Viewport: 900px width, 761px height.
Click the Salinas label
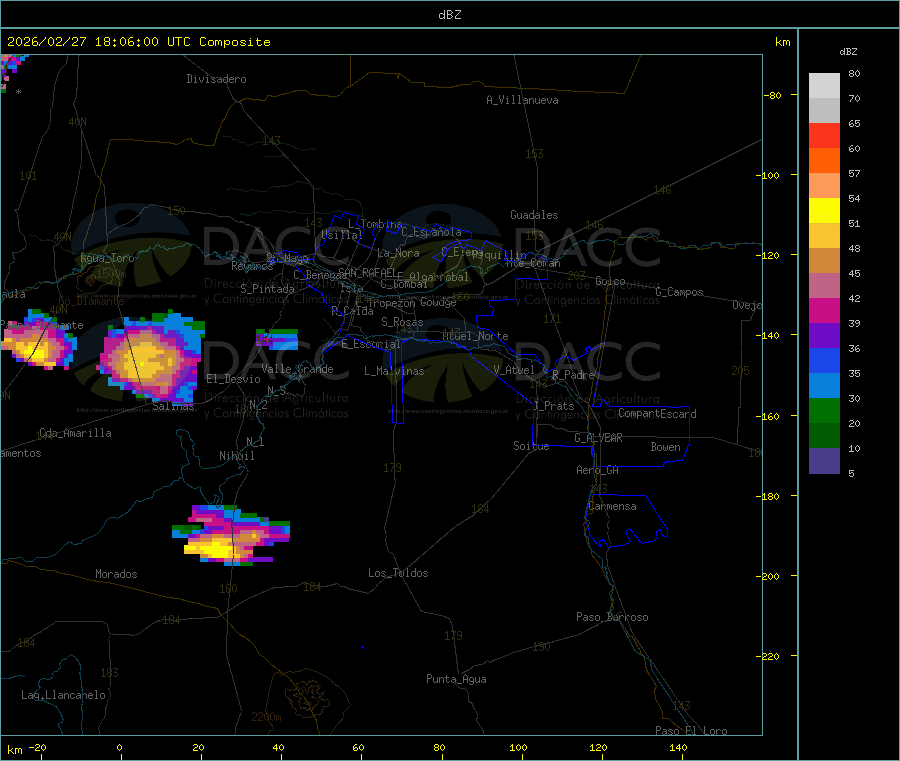click(x=173, y=406)
